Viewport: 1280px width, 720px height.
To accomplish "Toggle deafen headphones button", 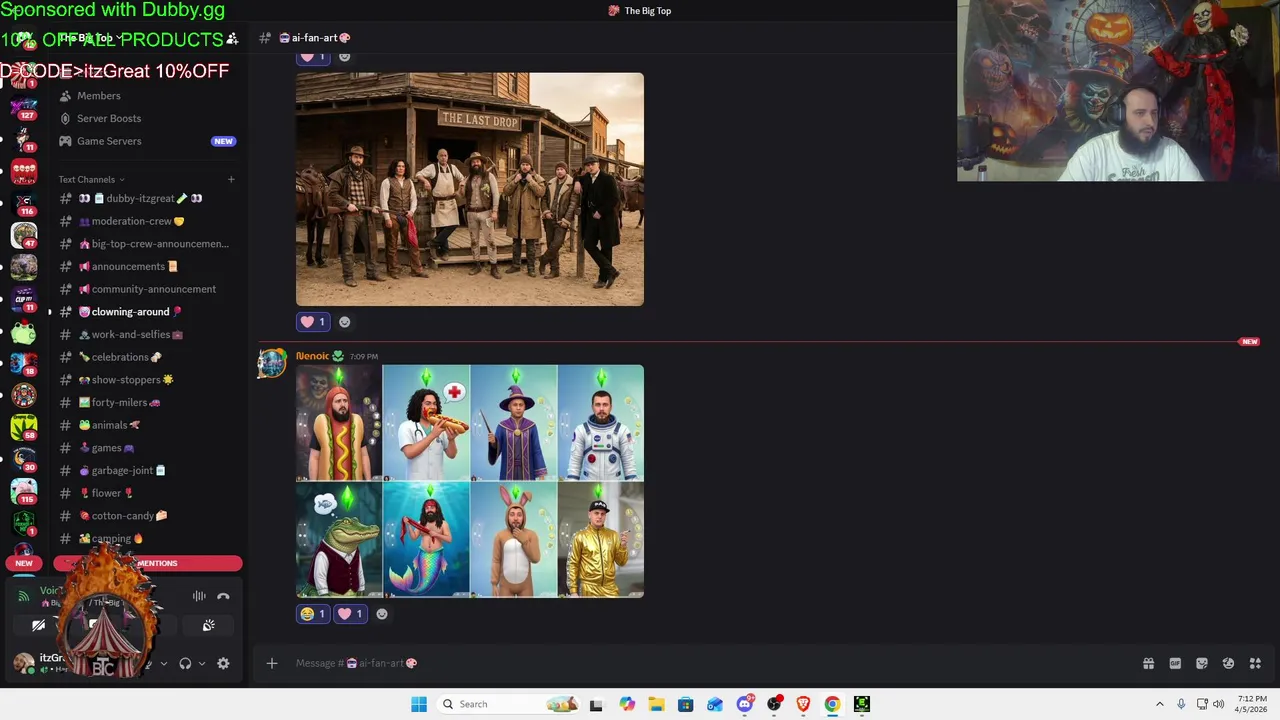I will (x=185, y=663).
